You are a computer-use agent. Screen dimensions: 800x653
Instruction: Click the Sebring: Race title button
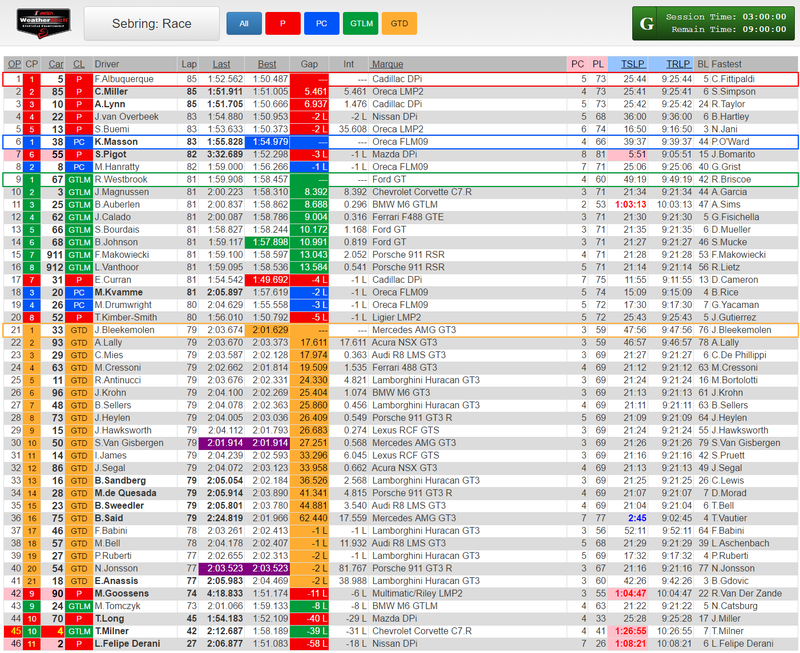[152, 23]
